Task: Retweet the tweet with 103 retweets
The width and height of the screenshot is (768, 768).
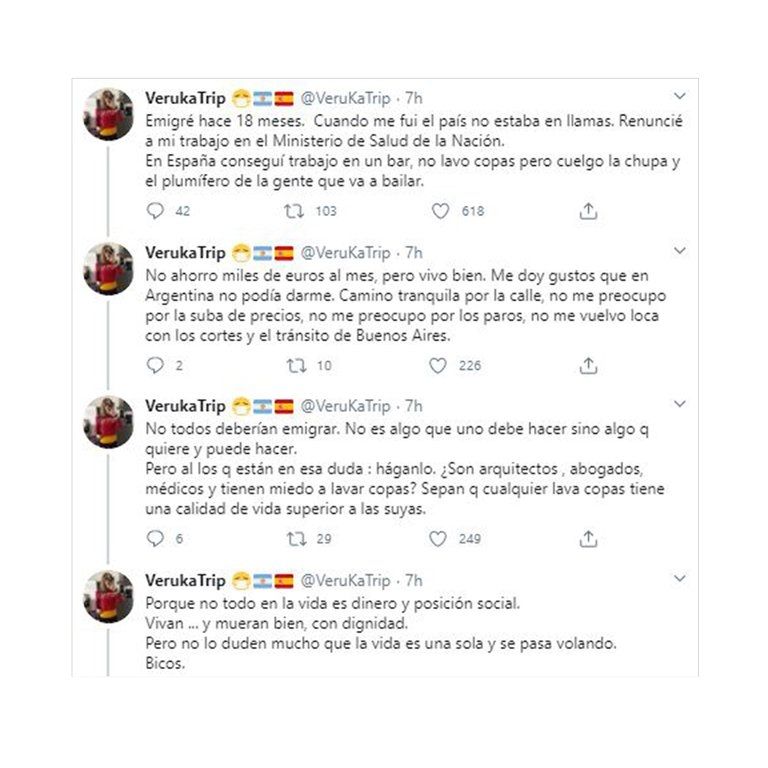Action: (x=295, y=211)
